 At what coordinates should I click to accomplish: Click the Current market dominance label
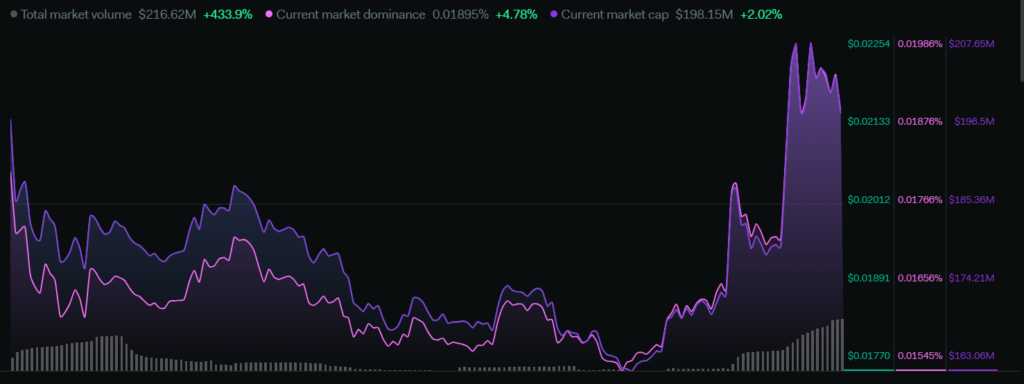(x=351, y=14)
